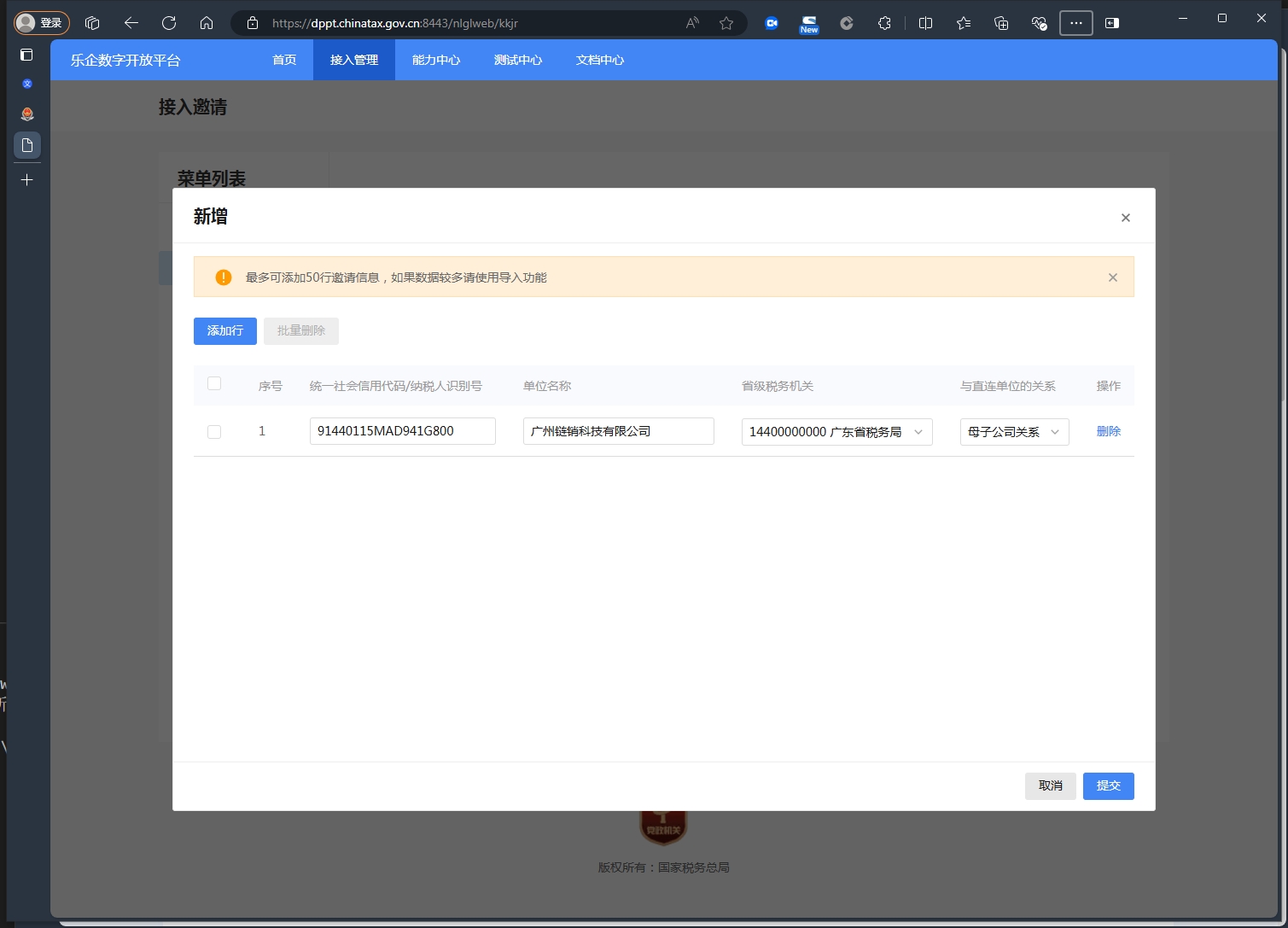Open the browser settings ellipsis menu
Screen dimensions: 1288x928
pos(1075,23)
